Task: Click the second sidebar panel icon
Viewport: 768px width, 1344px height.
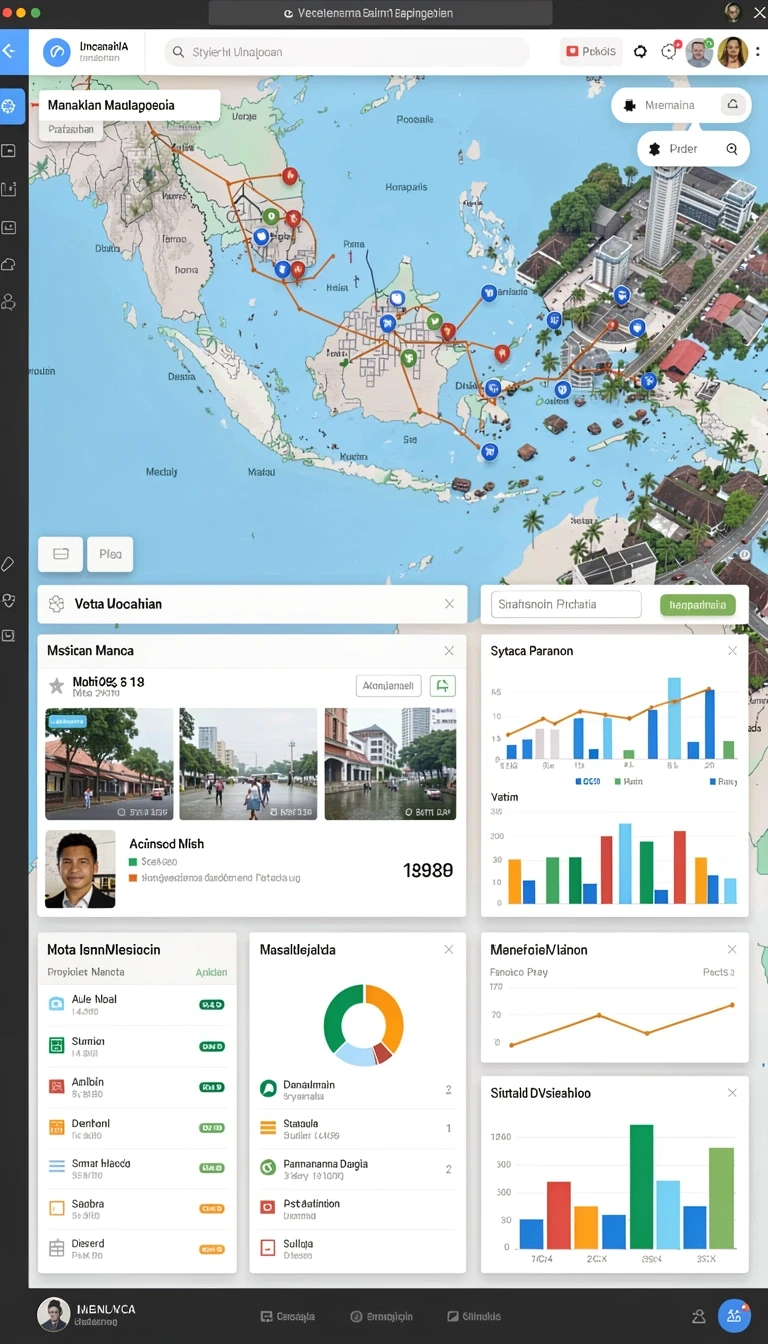Action: pyautogui.click(x=9, y=150)
